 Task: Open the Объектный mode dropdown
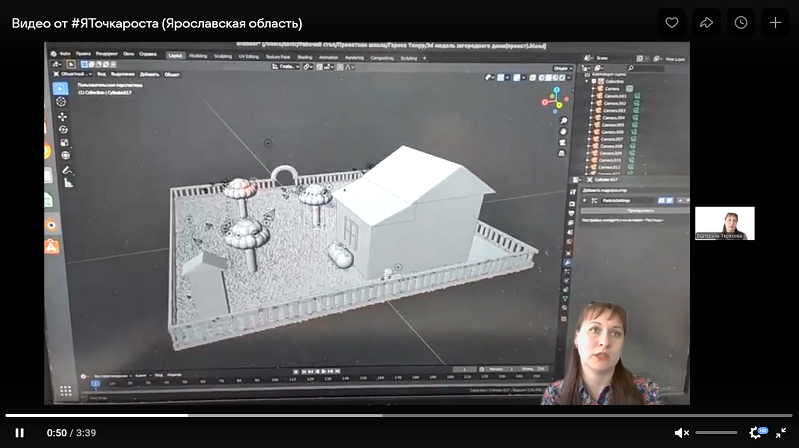coord(73,74)
